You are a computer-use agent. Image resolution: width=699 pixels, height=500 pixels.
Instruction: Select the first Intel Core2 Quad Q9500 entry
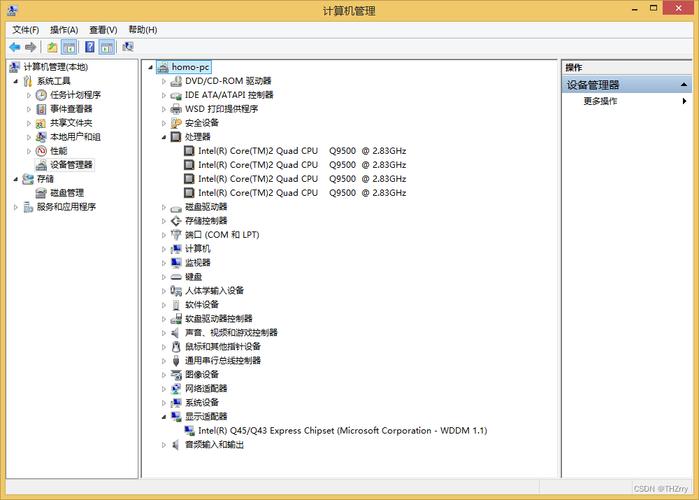pyautogui.click(x=302, y=151)
